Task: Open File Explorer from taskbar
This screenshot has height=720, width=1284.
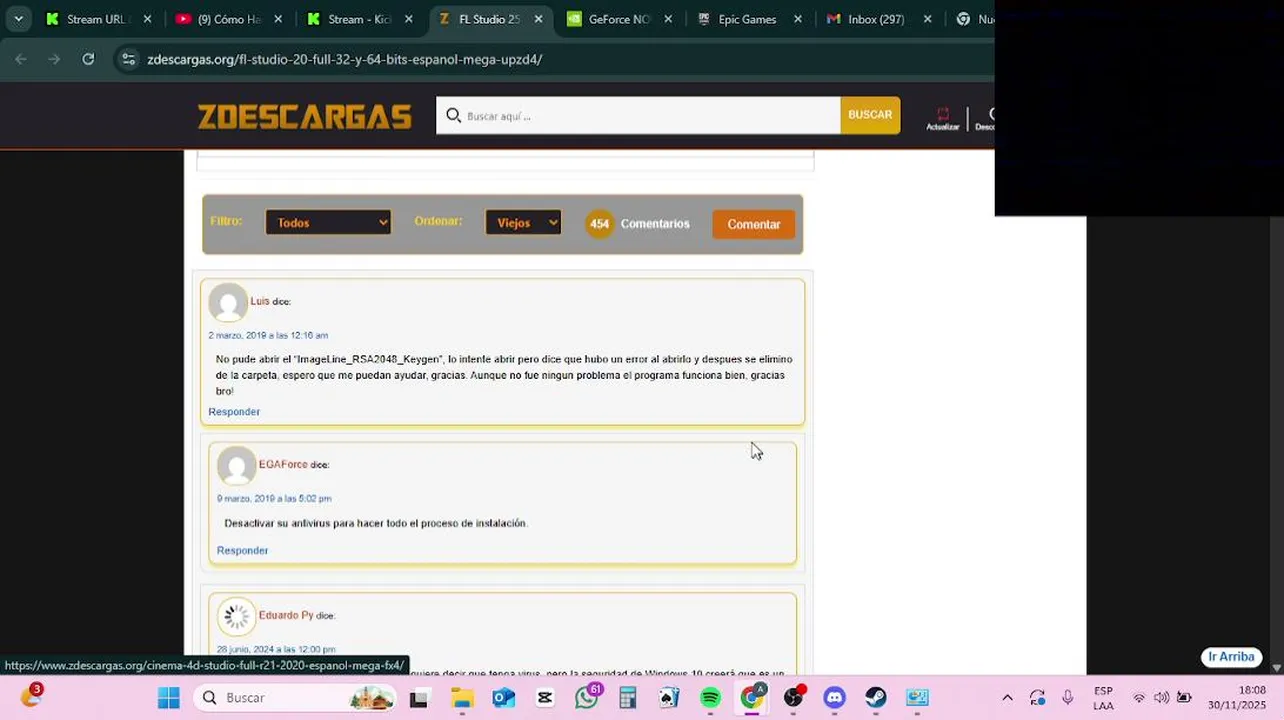Action: pos(462,698)
